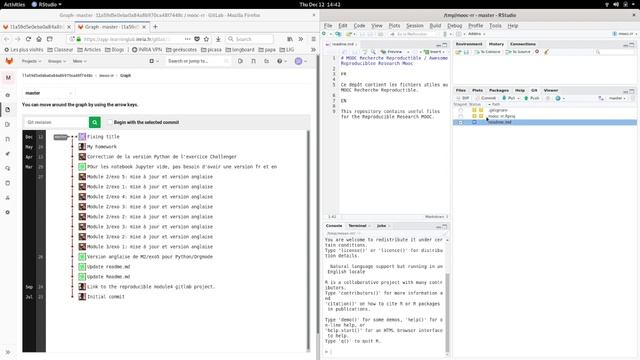Click the GitLab graph vertical scrollbar
Viewport: 640px width, 360px height.
[x=308, y=240]
